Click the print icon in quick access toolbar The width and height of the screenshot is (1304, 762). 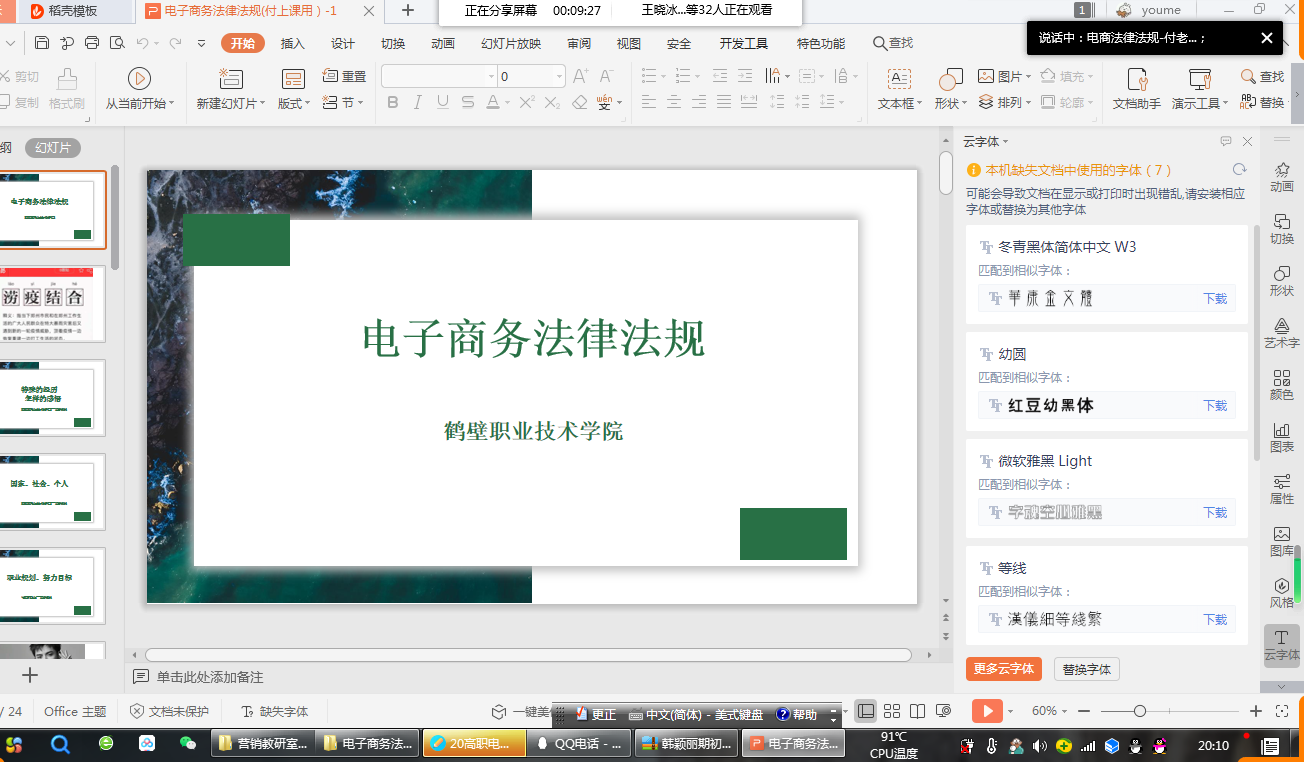coord(92,43)
